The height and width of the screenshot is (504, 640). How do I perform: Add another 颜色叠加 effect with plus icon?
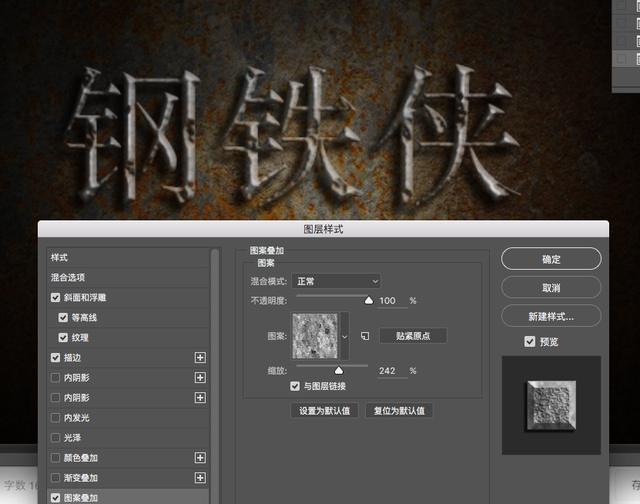200,458
